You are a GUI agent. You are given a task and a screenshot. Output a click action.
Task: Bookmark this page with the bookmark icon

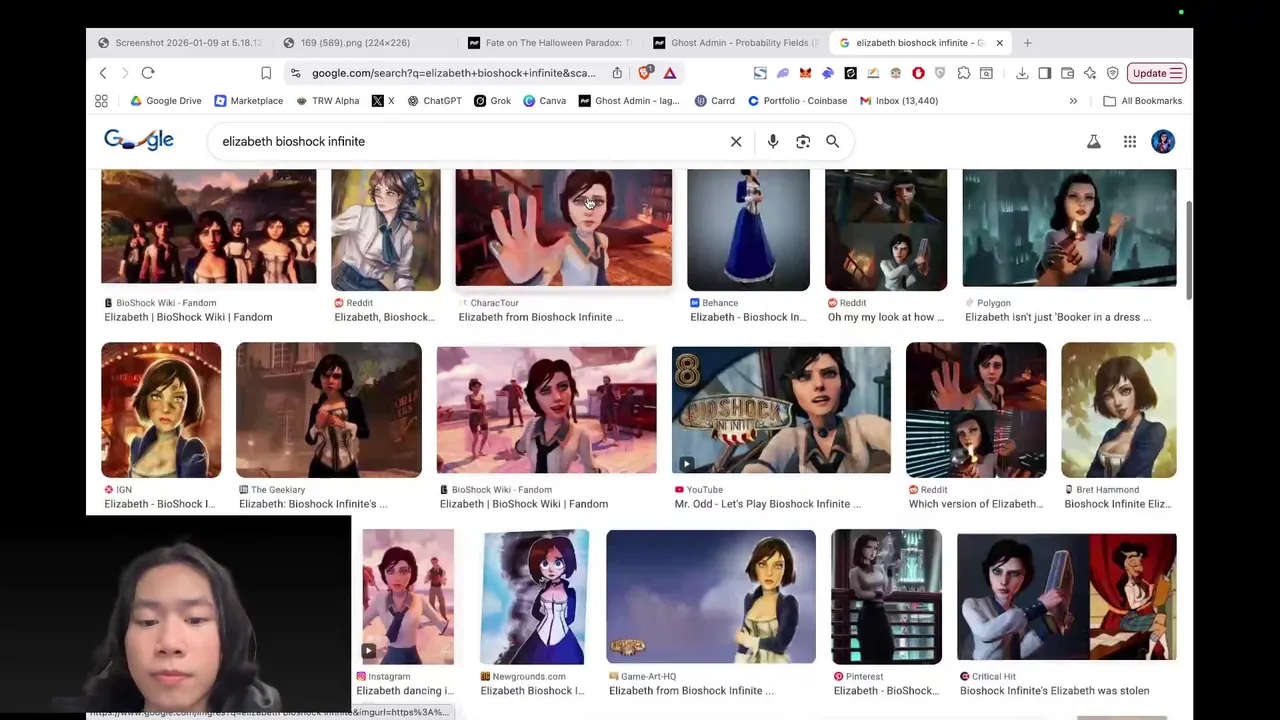click(x=266, y=73)
